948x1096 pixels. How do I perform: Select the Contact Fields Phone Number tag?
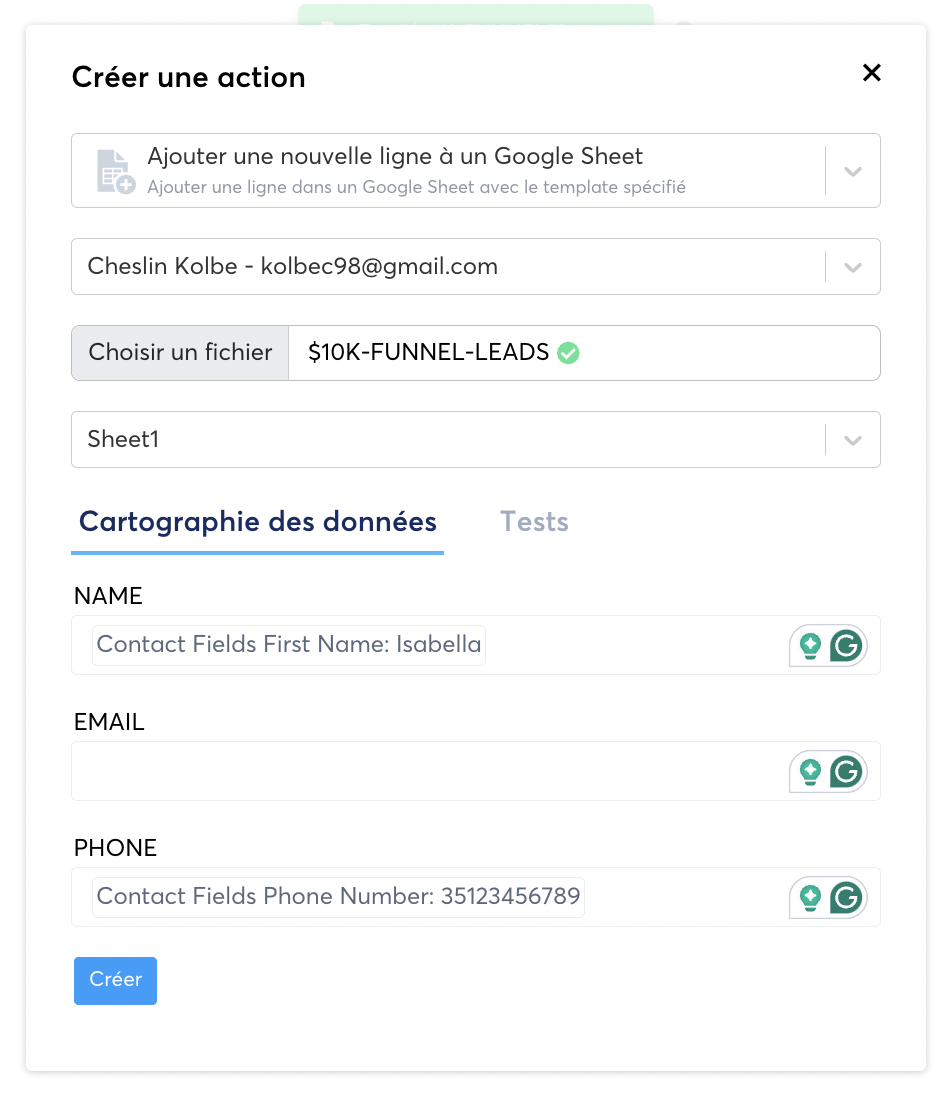tap(338, 897)
